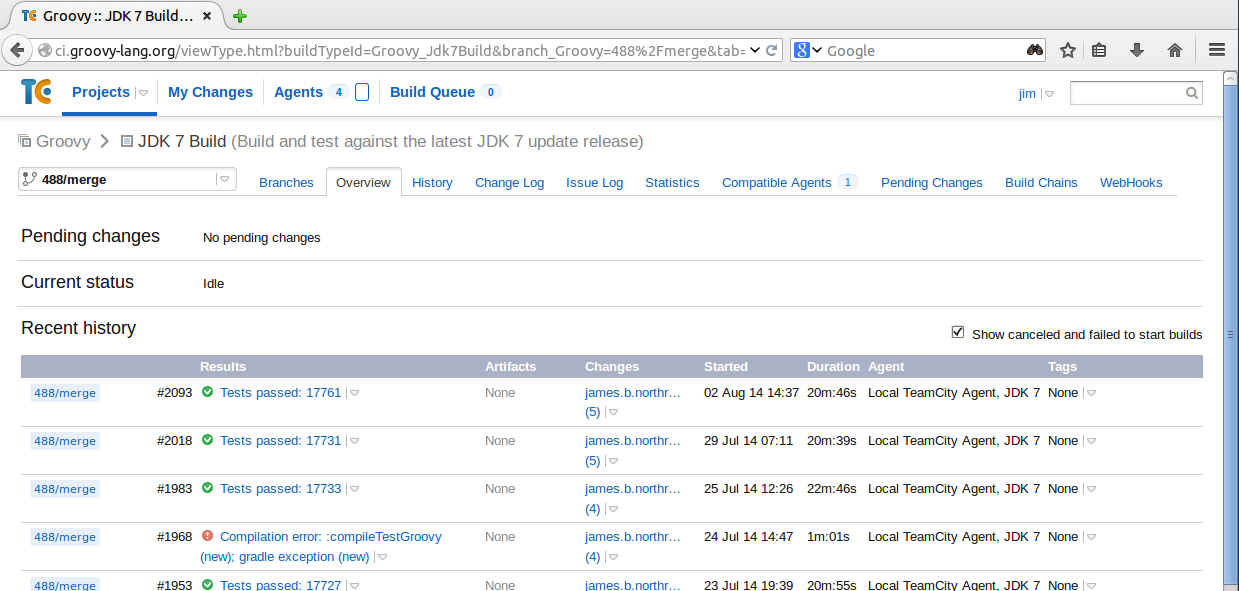Open My Changes in top navigation

[x=210, y=92]
